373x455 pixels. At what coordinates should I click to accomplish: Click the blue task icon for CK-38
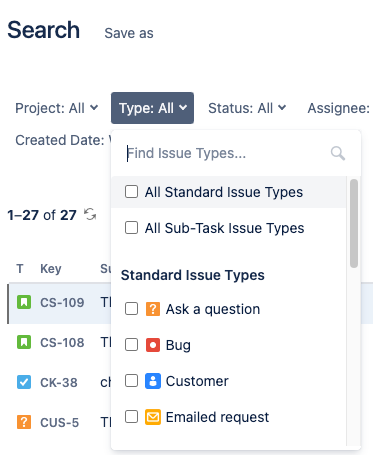pyautogui.click(x=24, y=382)
